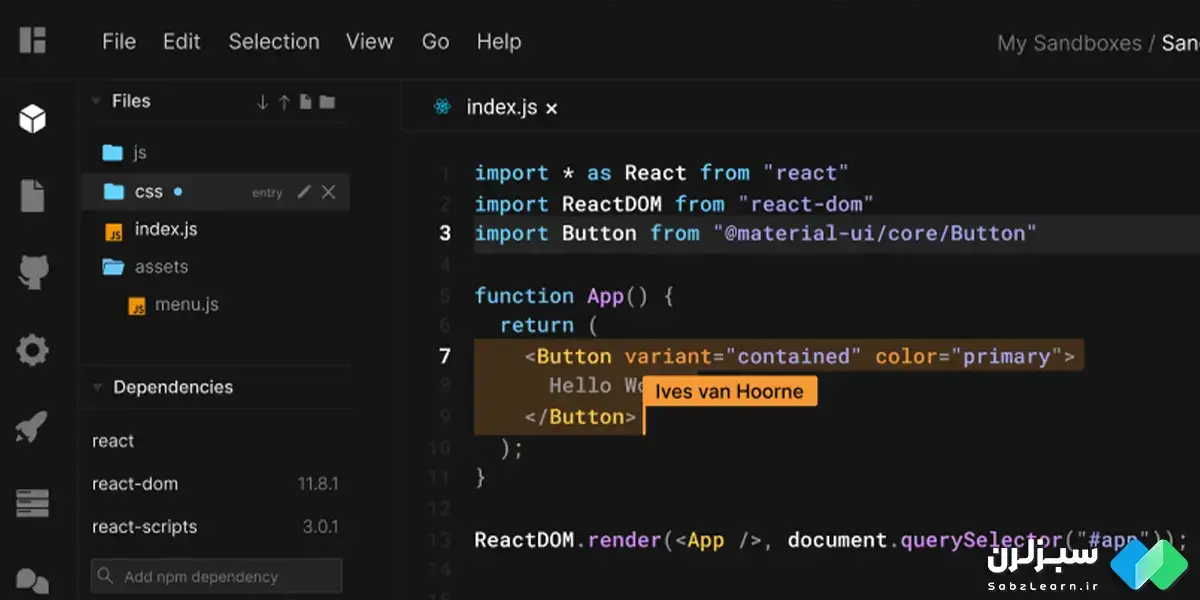The height and width of the screenshot is (600, 1200).
Task: Open the GitHub panel in the sidebar
Action: 33,273
